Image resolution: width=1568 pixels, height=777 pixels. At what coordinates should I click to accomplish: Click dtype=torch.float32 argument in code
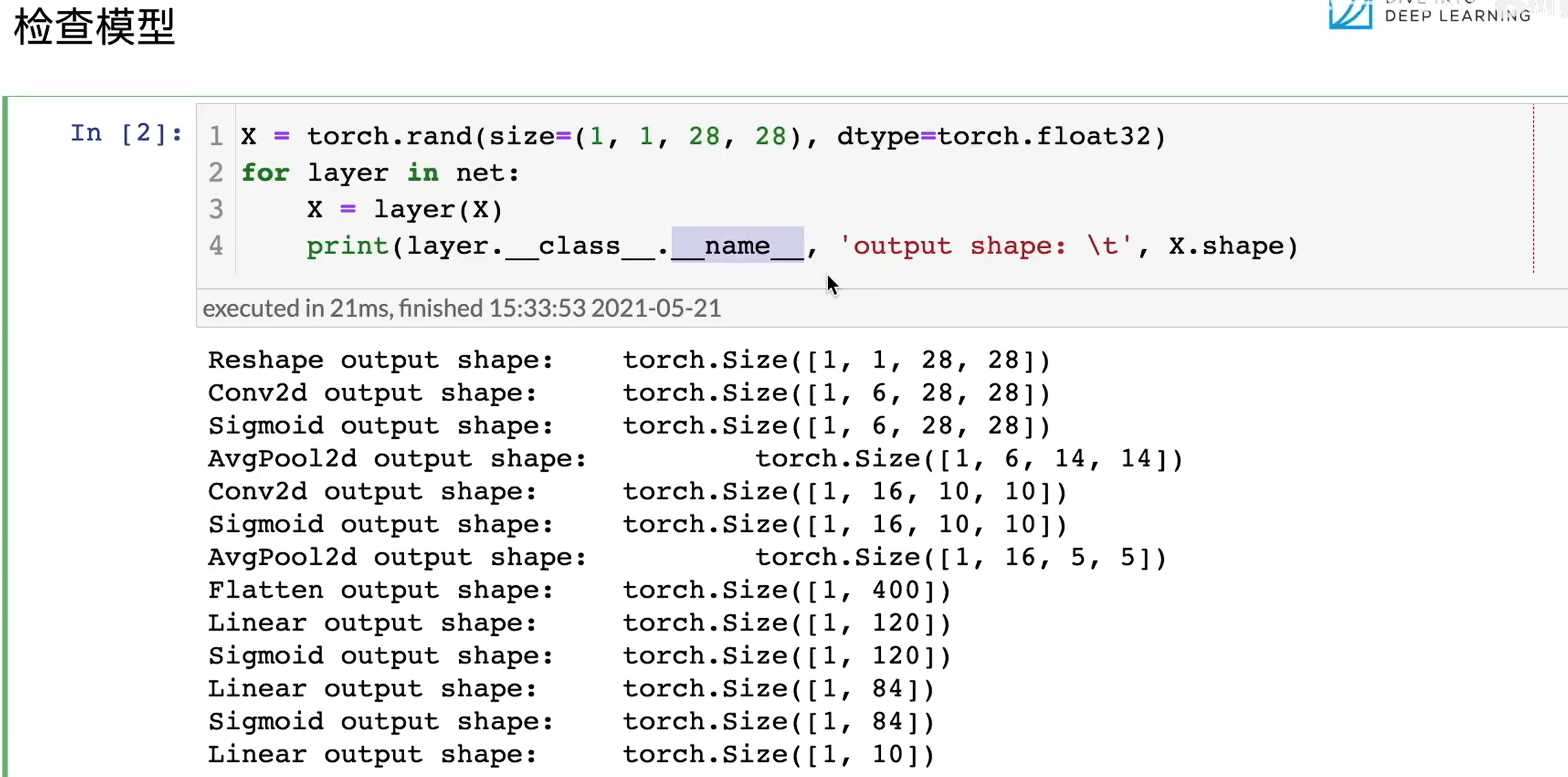pyautogui.click(x=1000, y=136)
